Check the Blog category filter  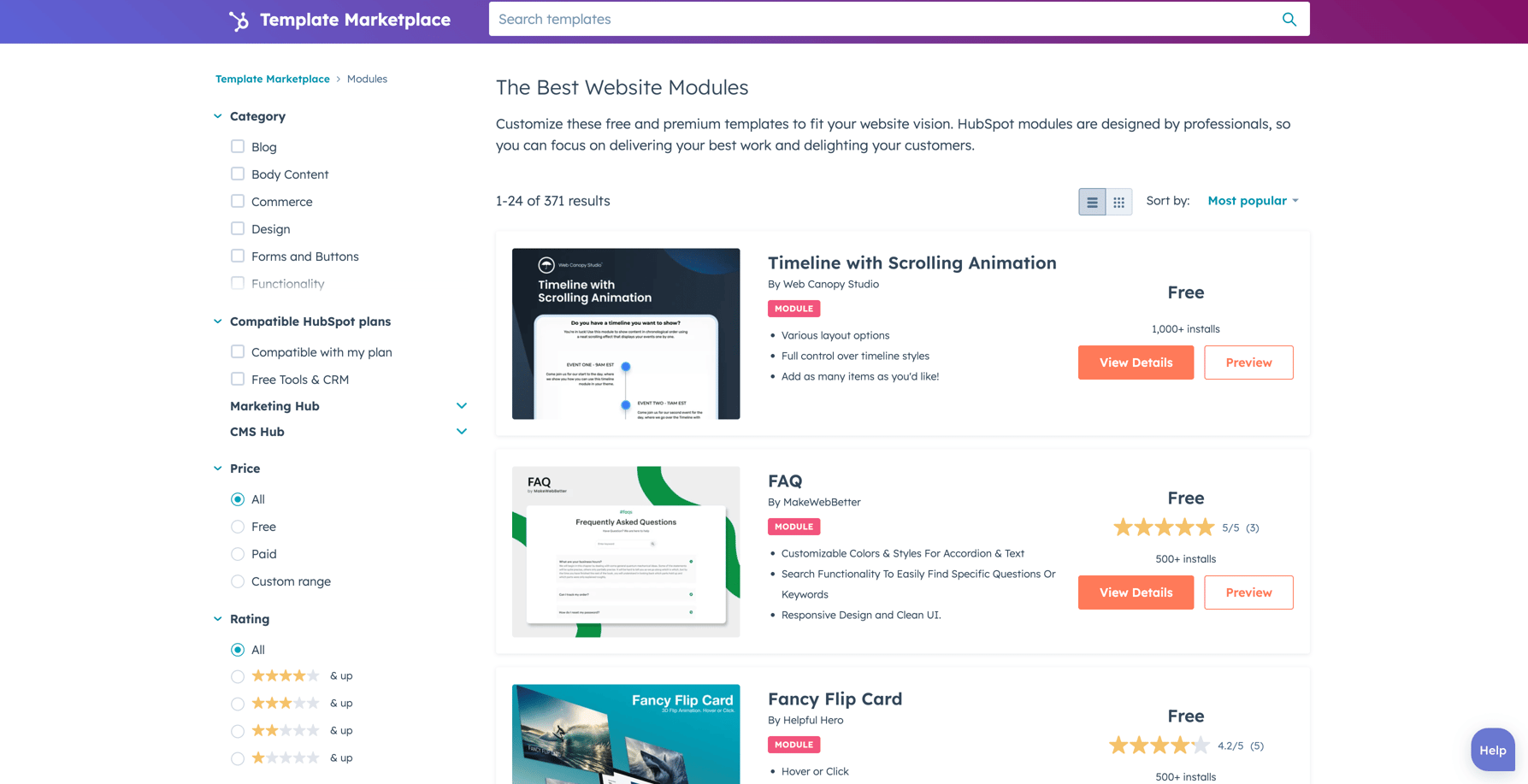[x=237, y=146]
